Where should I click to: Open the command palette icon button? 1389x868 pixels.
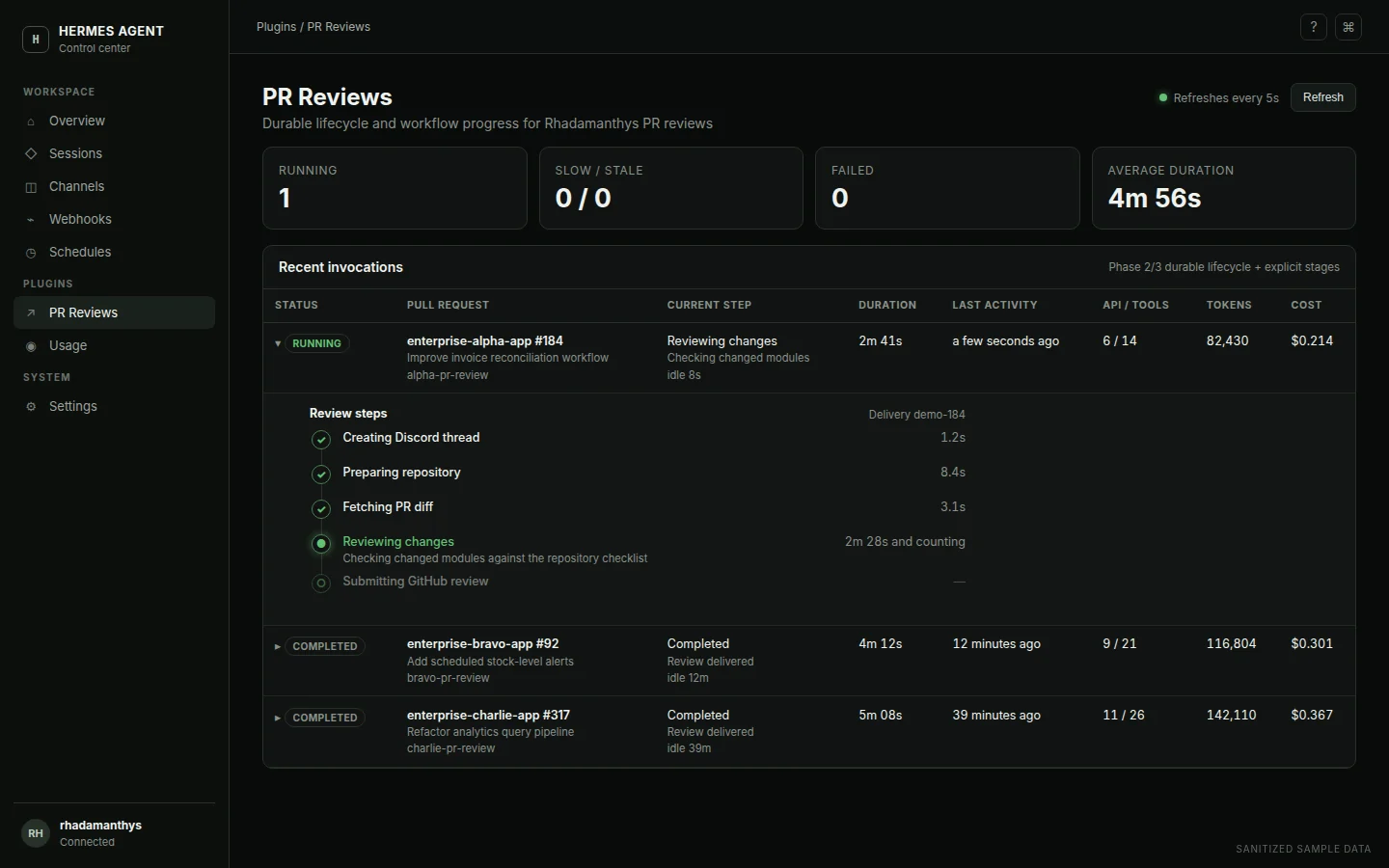(x=1348, y=27)
